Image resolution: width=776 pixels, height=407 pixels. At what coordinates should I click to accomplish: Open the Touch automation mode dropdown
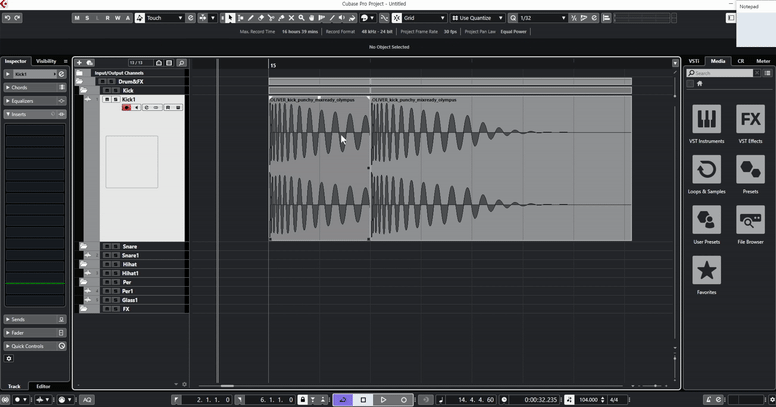click(x=165, y=18)
